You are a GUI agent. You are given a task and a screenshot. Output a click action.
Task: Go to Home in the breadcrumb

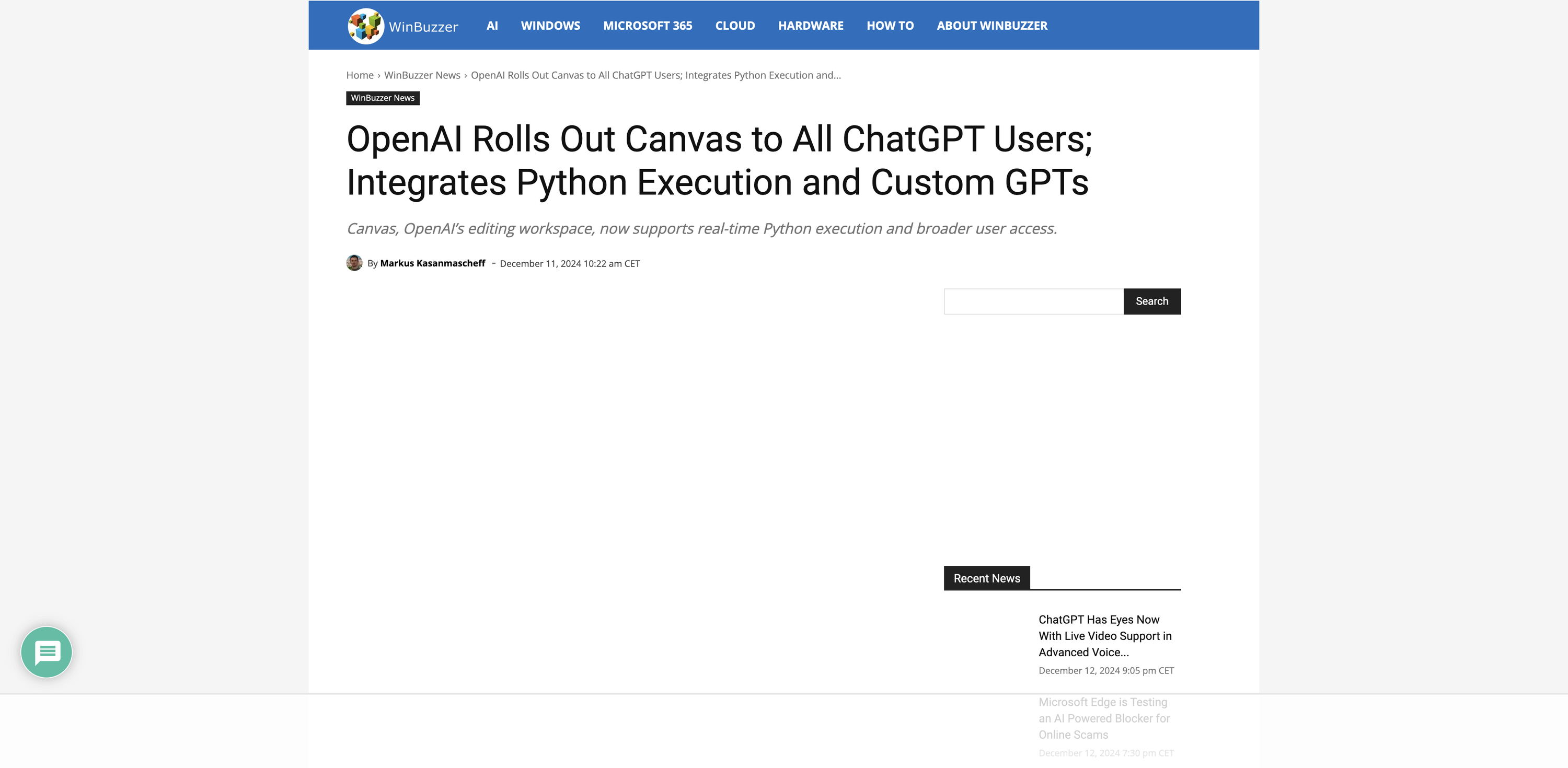click(360, 75)
